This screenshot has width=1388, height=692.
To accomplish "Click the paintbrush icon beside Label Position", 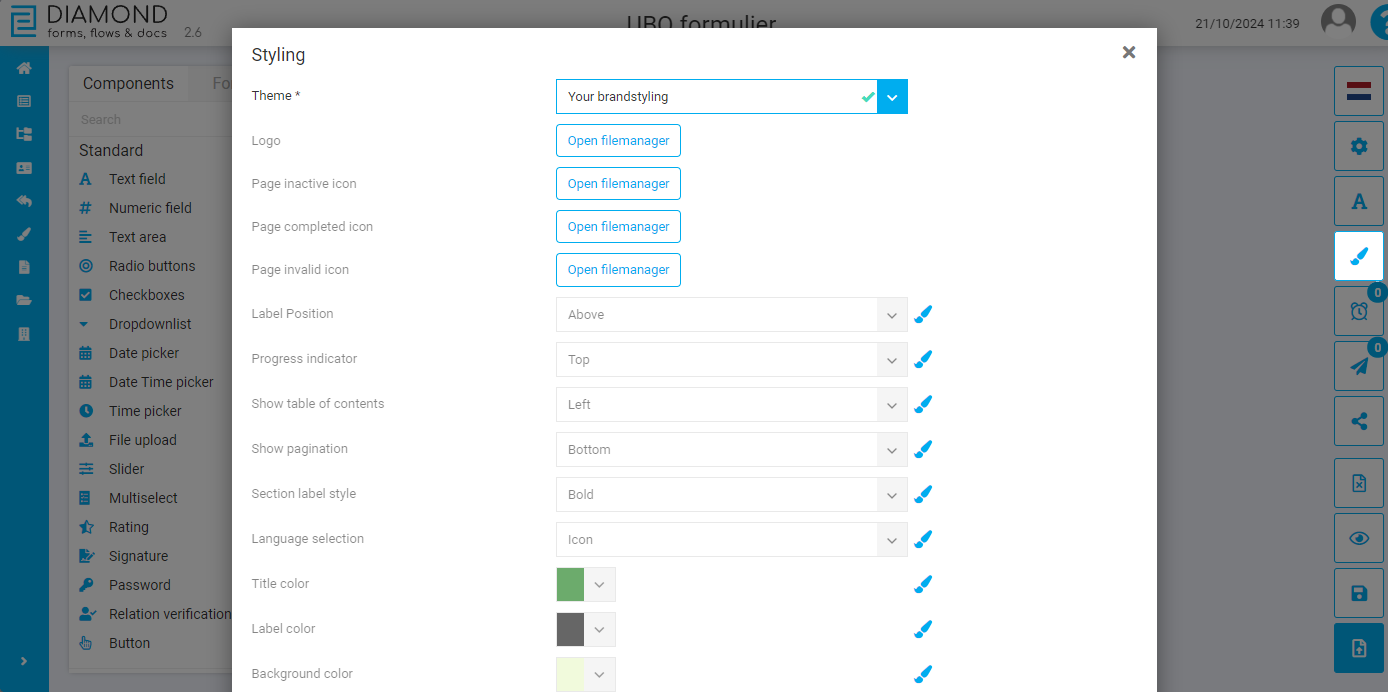I will coord(923,315).
